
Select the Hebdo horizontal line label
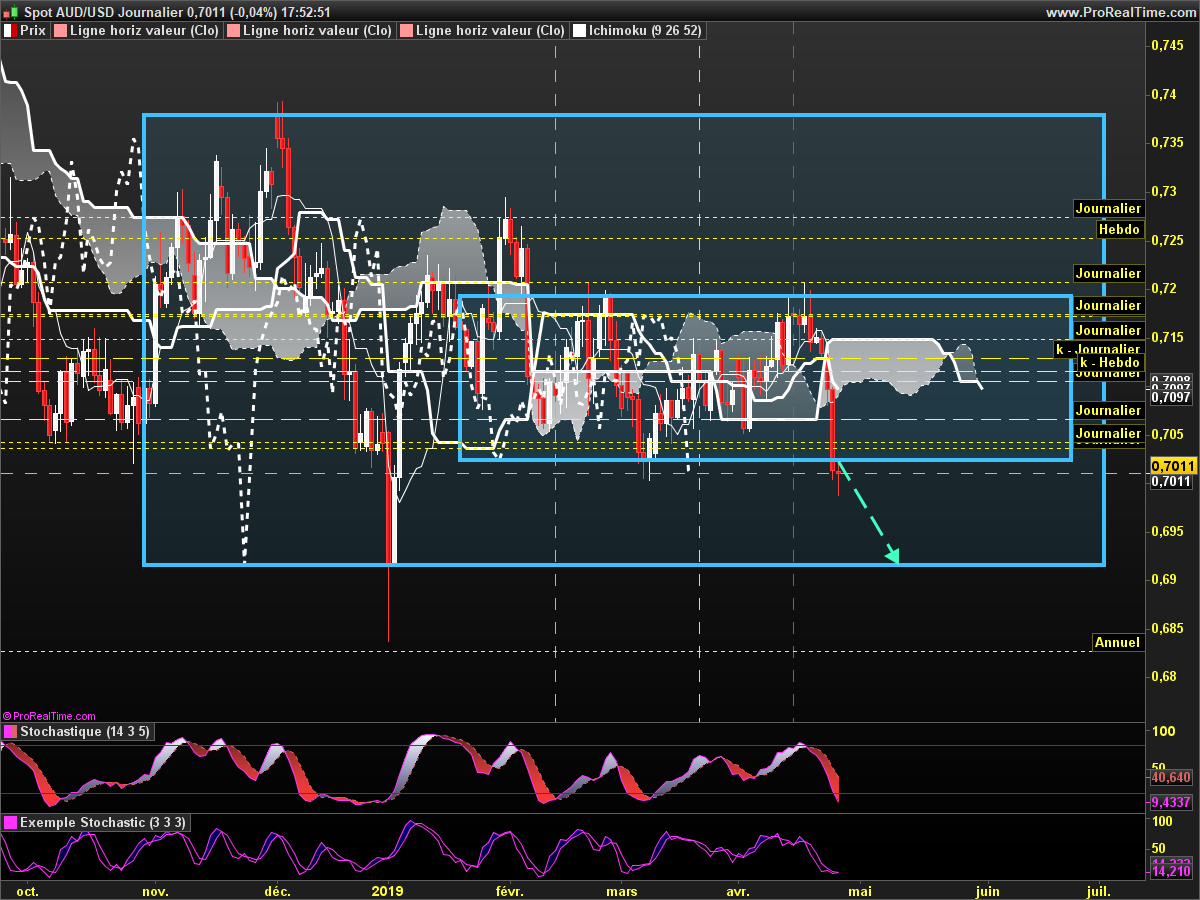click(x=1118, y=229)
